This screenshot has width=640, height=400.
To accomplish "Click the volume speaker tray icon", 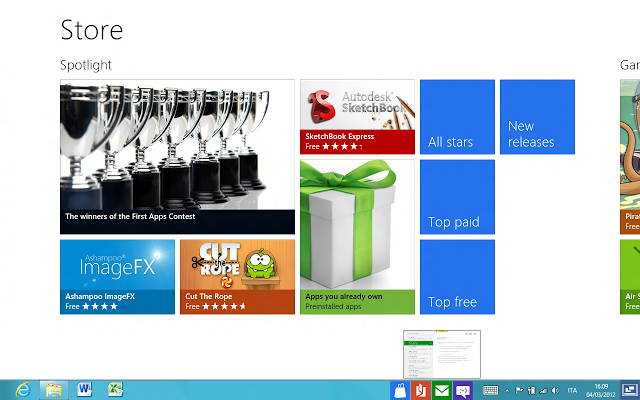I will point(555,391).
